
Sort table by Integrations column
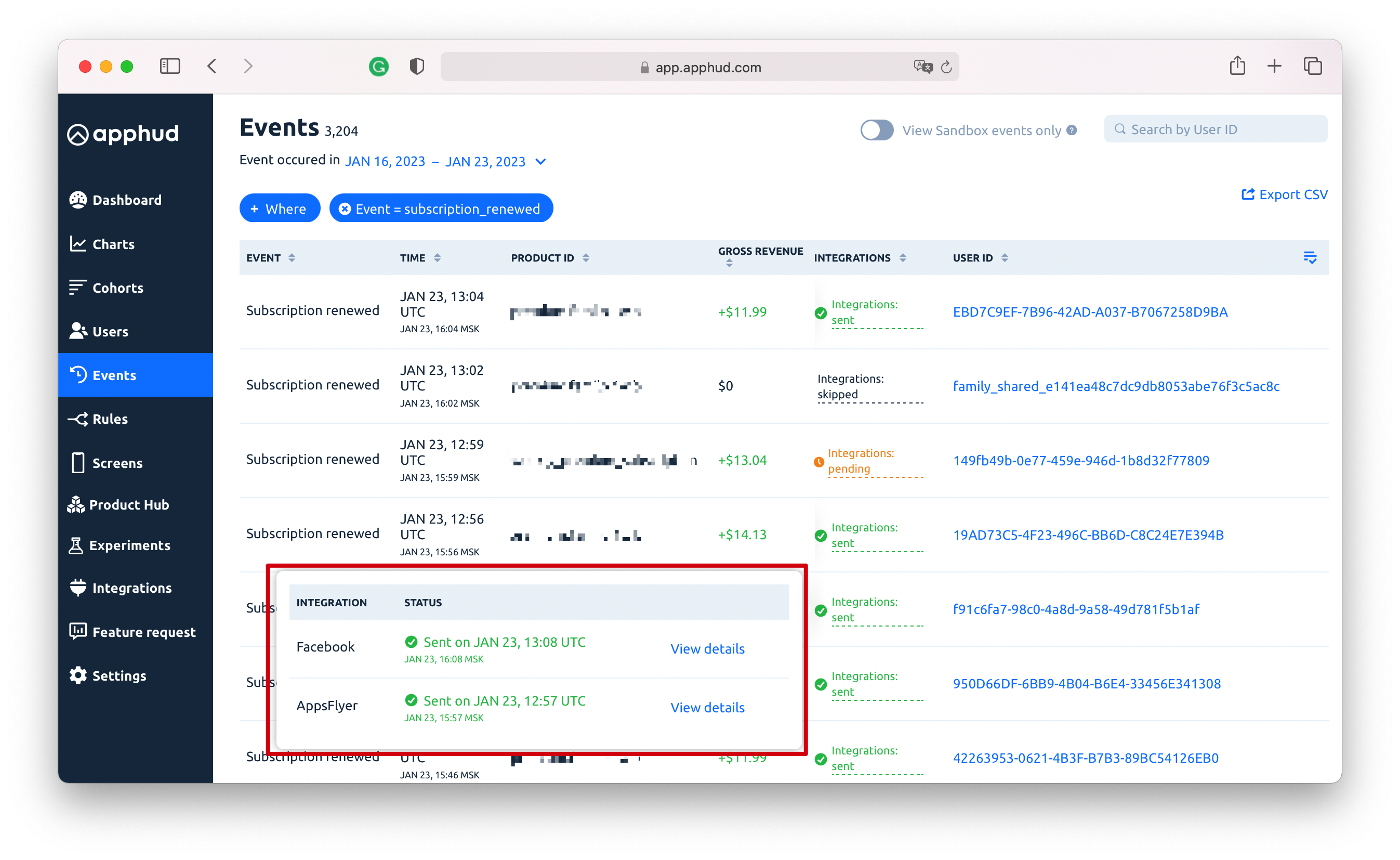pos(903,258)
